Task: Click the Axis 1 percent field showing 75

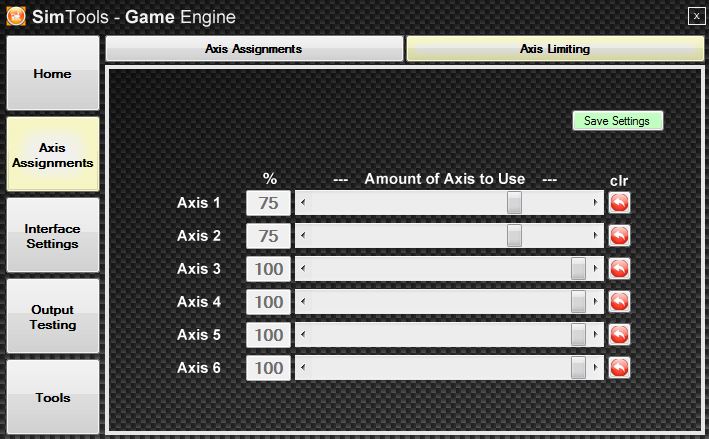Action: click(x=269, y=203)
